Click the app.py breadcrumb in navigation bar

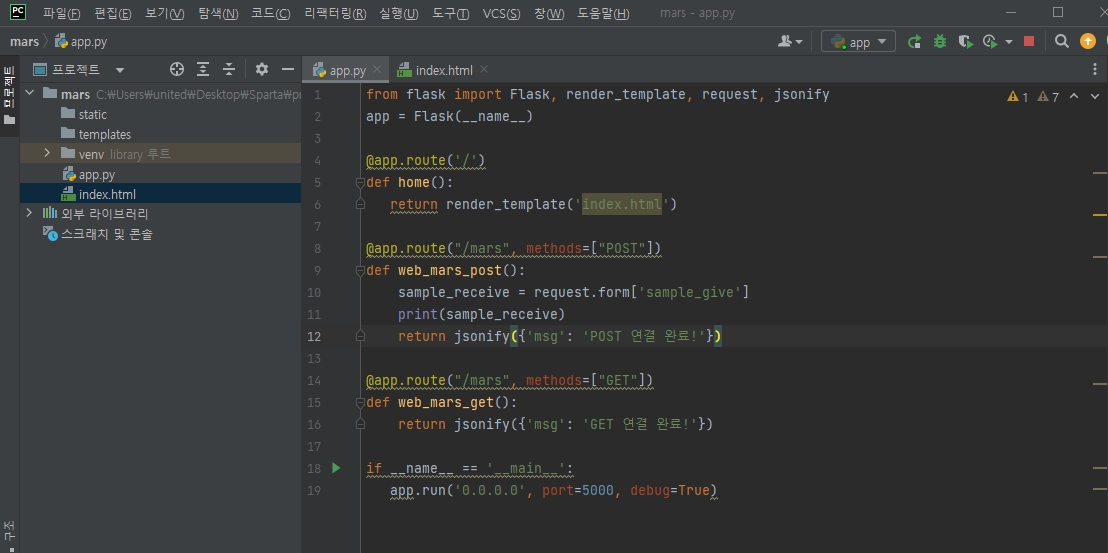(81, 42)
